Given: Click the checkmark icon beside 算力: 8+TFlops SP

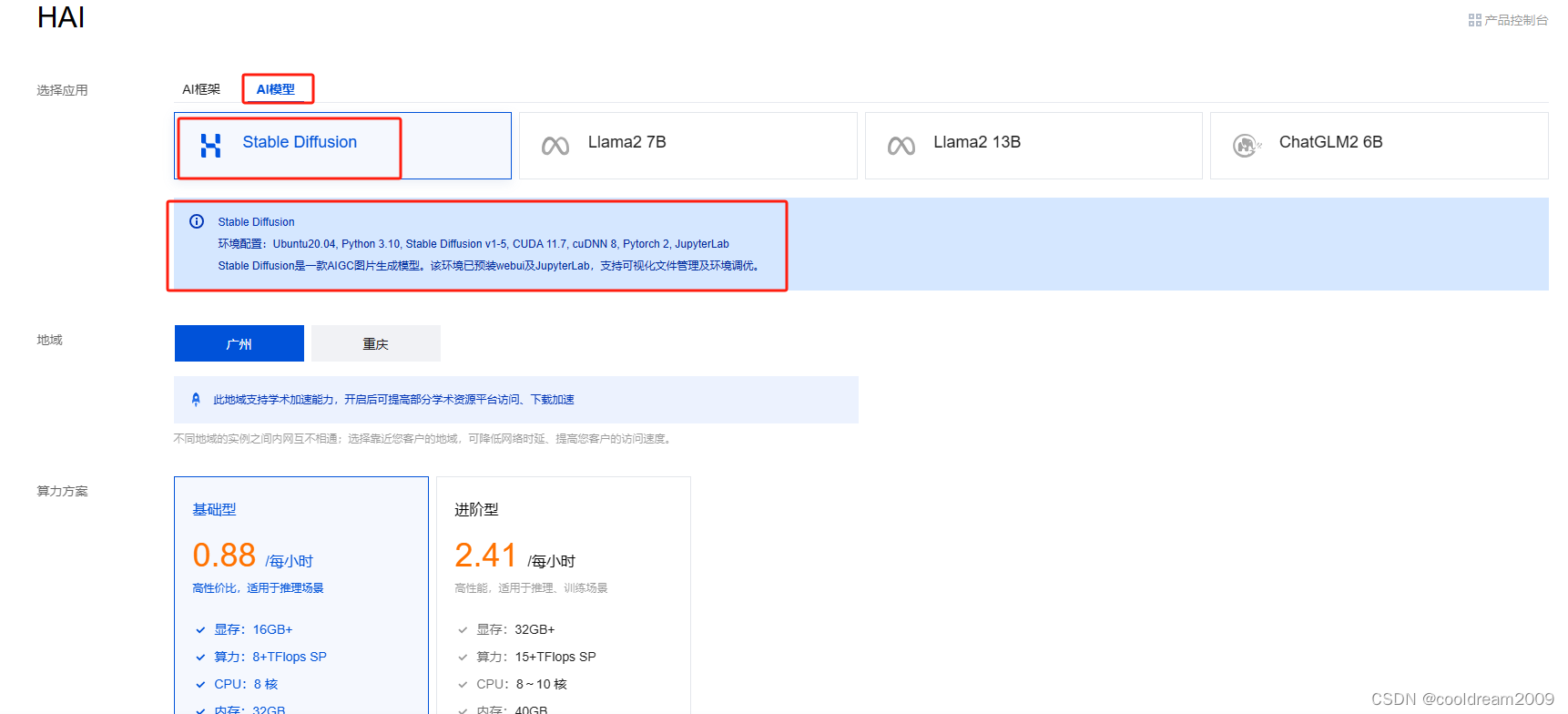Looking at the screenshot, I should (x=200, y=657).
